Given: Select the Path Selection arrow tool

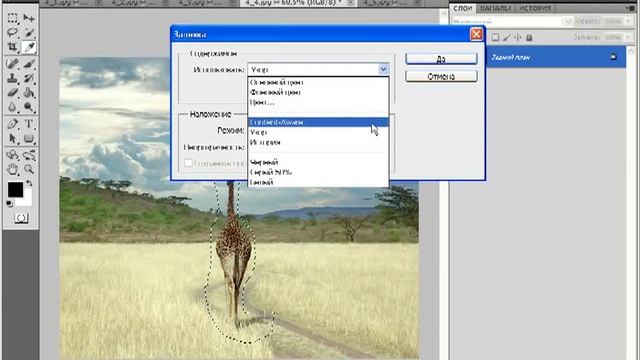Looking at the screenshot, I should pos(12,138).
